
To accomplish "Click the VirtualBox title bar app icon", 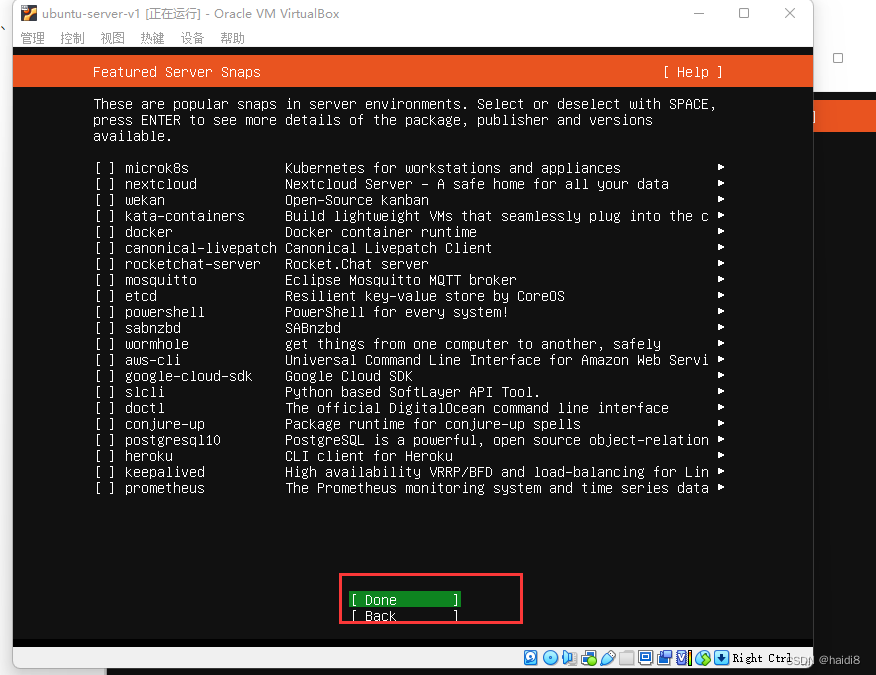I will [x=28, y=13].
